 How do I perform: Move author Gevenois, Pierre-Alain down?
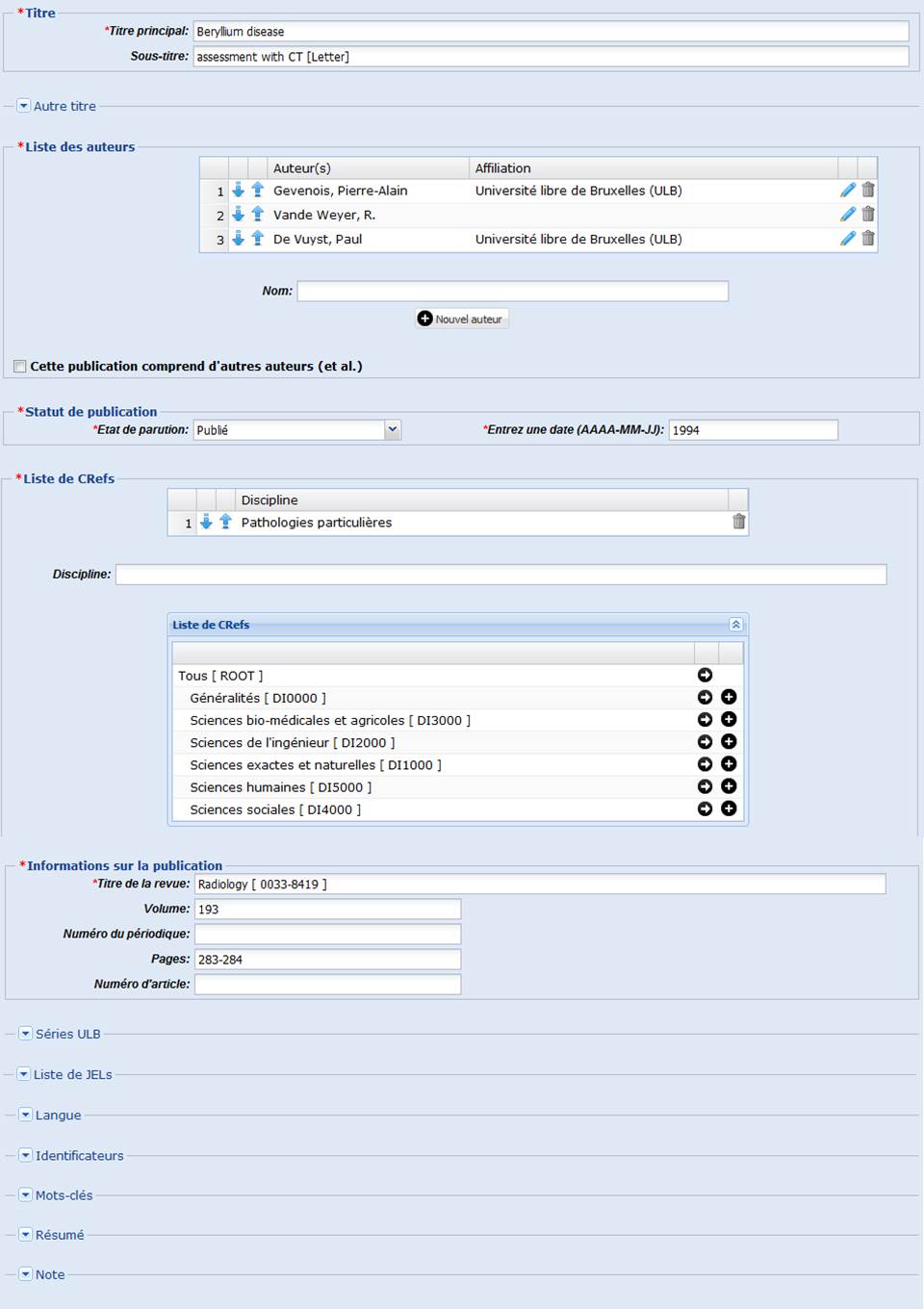pos(239,191)
